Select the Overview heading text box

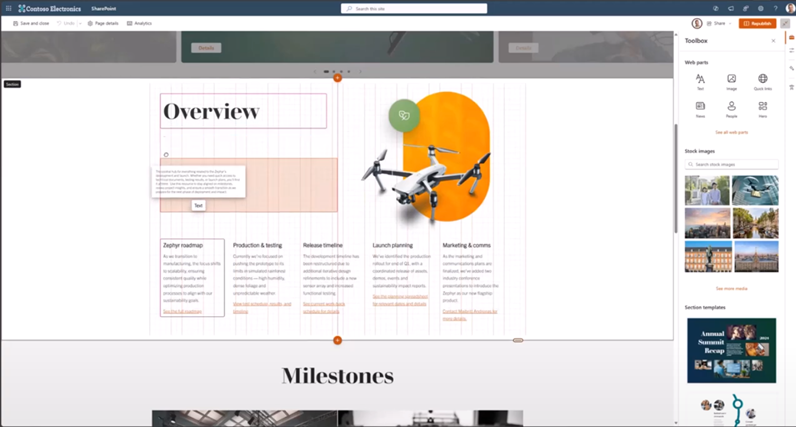(243, 111)
